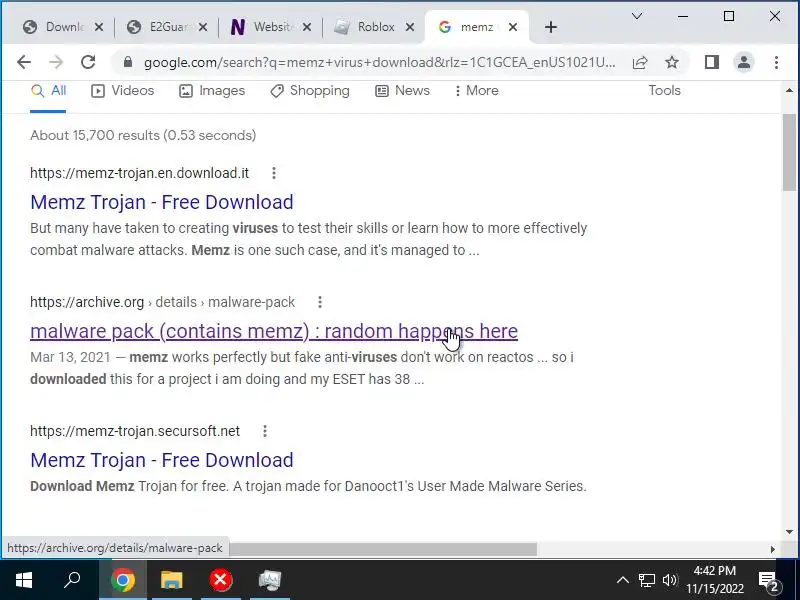
Task: Click the memz-trojan.securesoft.net URL text
Action: pyautogui.click(x=135, y=431)
